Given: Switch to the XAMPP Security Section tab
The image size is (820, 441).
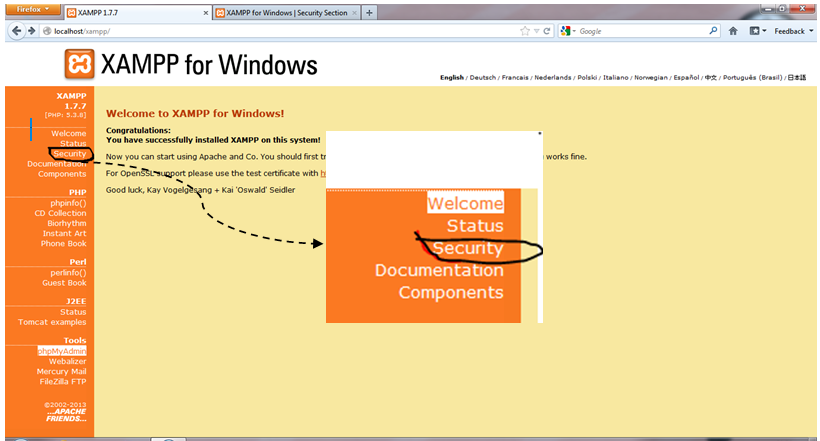Looking at the screenshot, I should click(x=287, y=13).
